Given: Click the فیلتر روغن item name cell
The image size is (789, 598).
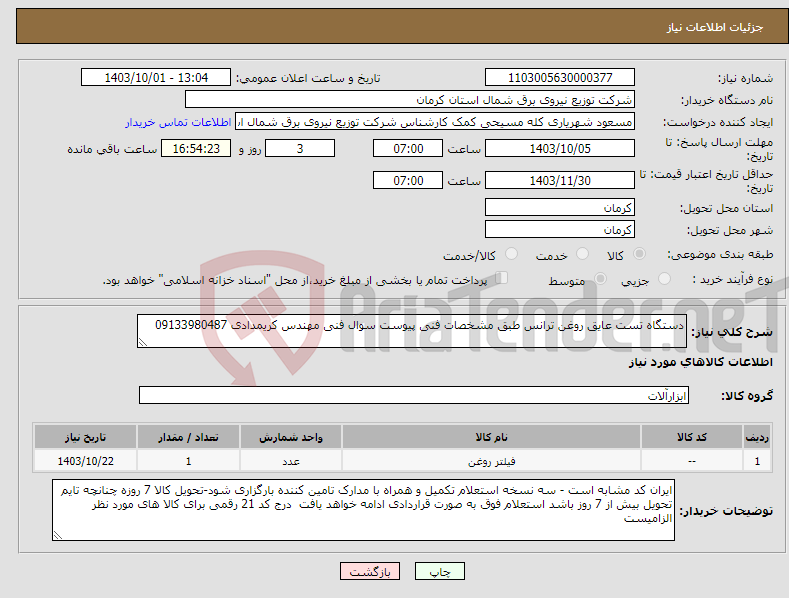Looking at the screenshot, I should point(491,461).
